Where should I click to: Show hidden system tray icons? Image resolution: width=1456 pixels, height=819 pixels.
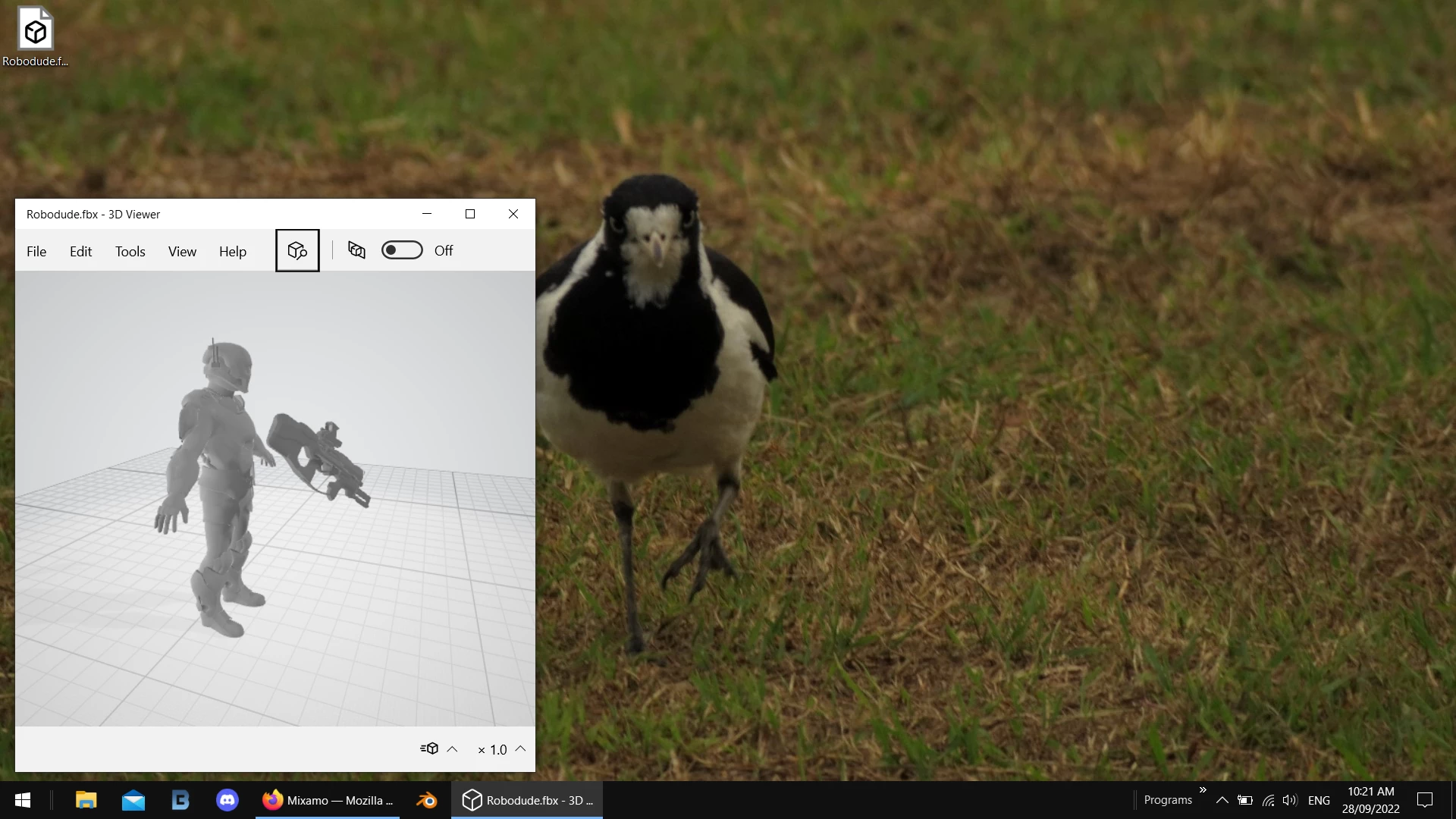pos(1222,800)
